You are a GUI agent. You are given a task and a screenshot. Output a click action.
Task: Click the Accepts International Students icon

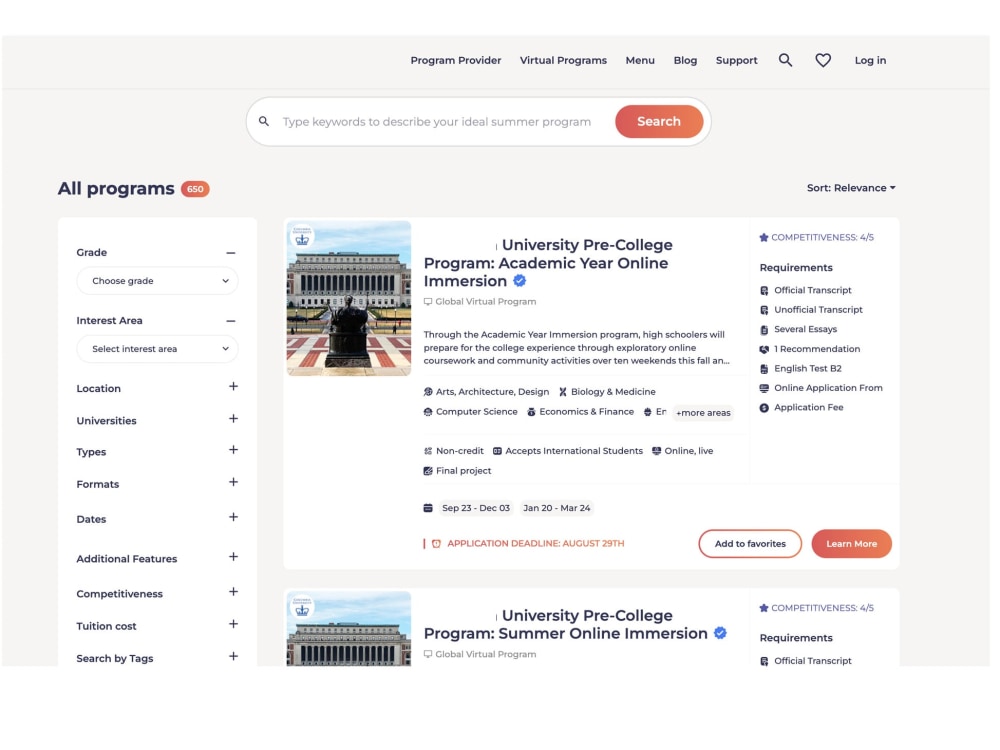497,451
